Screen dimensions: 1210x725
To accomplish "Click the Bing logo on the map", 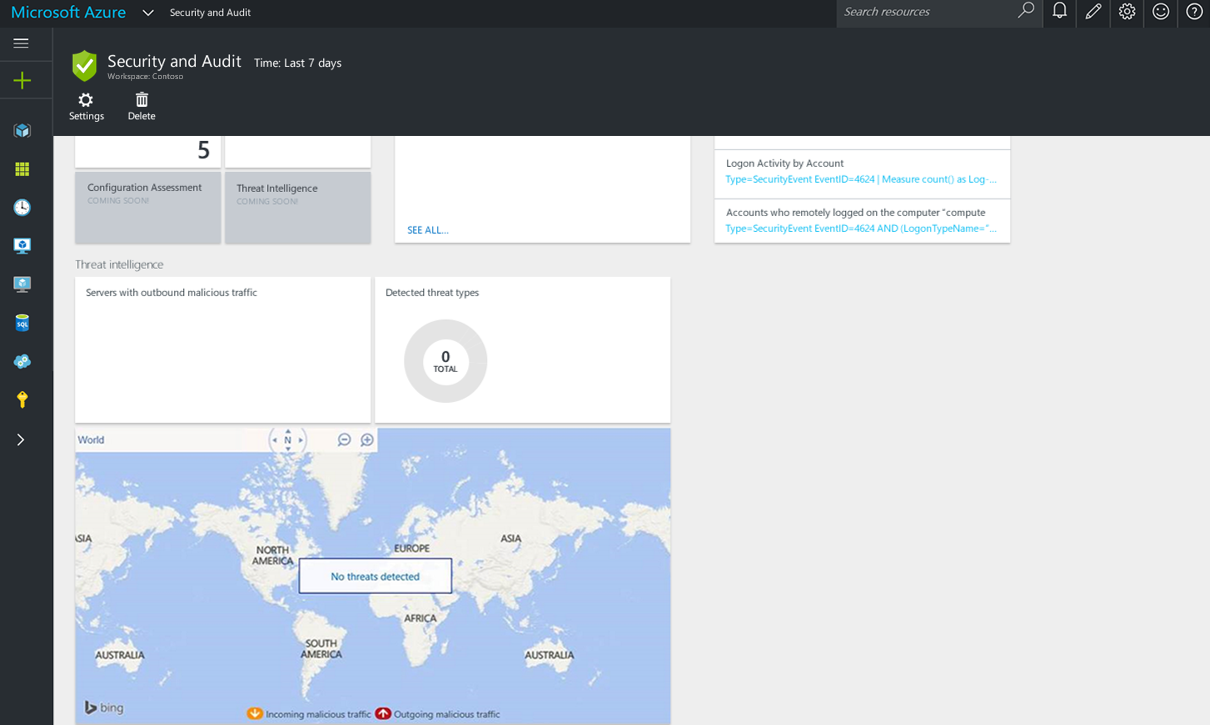I will pyautogui.click(x=103, y=707).
